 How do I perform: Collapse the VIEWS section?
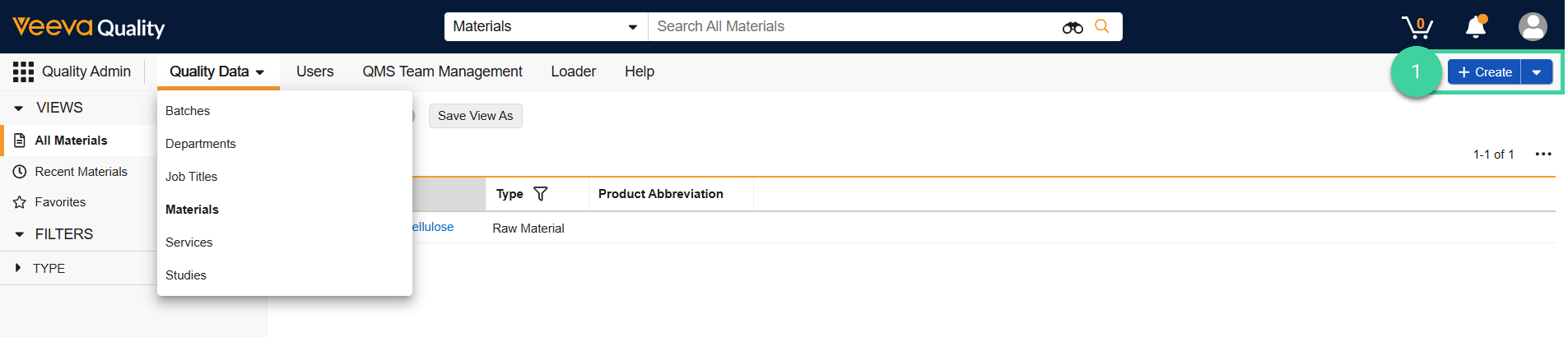pos(19,108)
